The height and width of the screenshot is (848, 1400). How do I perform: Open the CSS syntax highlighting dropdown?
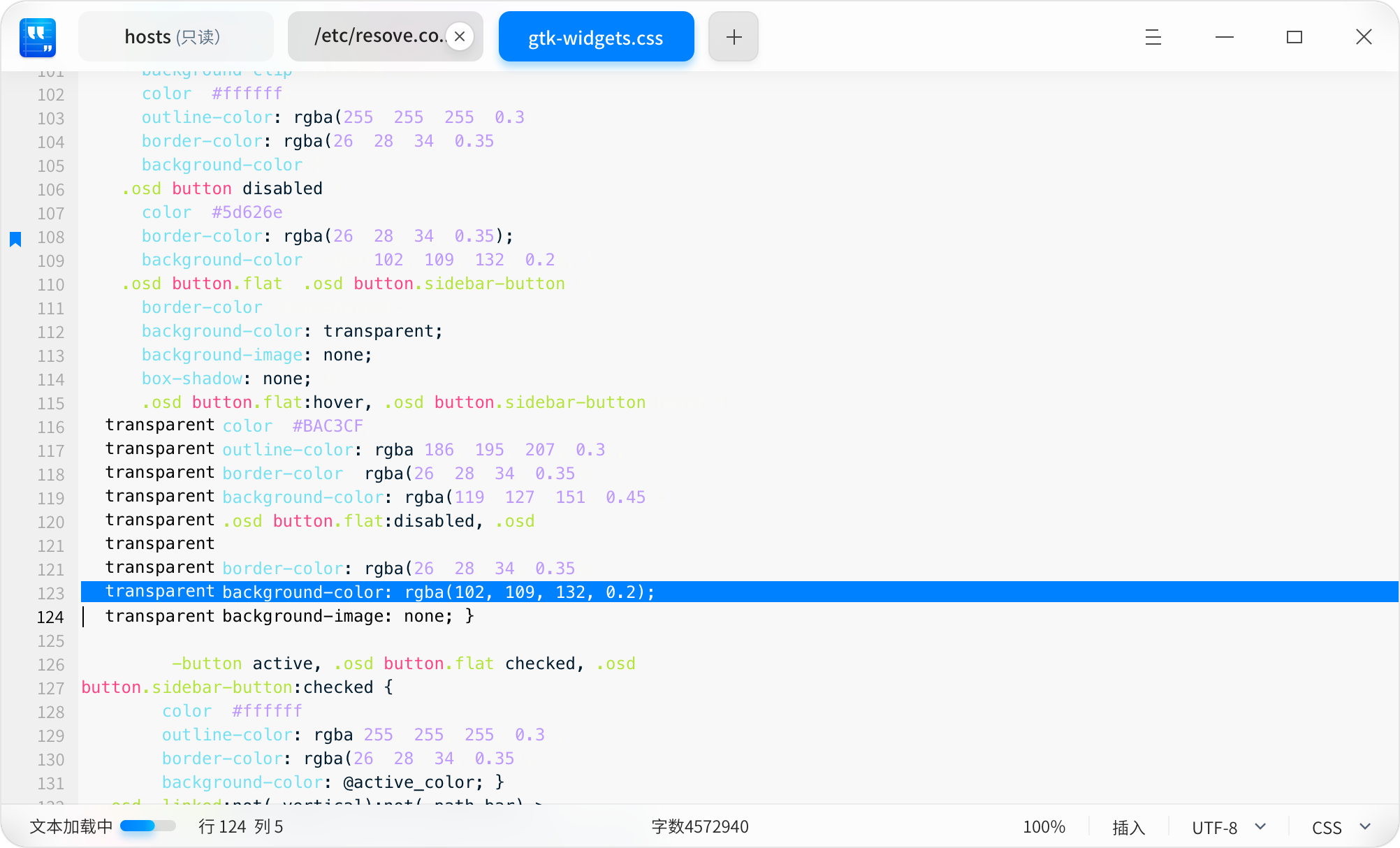pos(1341,828)
